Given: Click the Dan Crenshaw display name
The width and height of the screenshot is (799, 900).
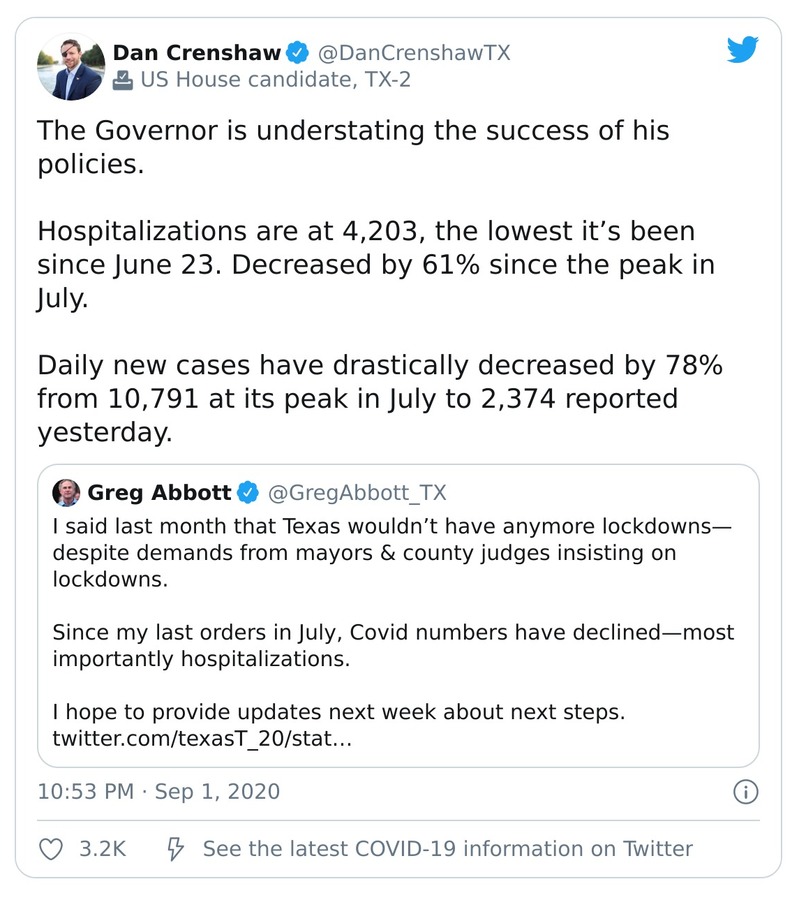Looking at the screenshot, I should pyautogui.click(x=196, y=52).
